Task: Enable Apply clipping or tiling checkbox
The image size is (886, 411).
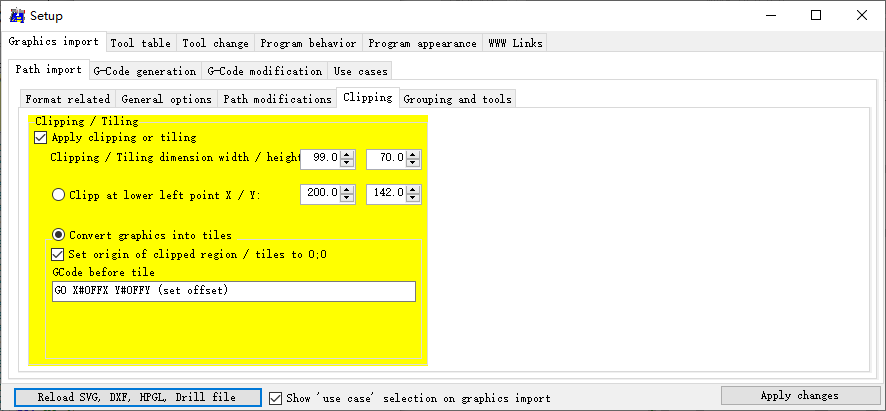Action: 41,138
